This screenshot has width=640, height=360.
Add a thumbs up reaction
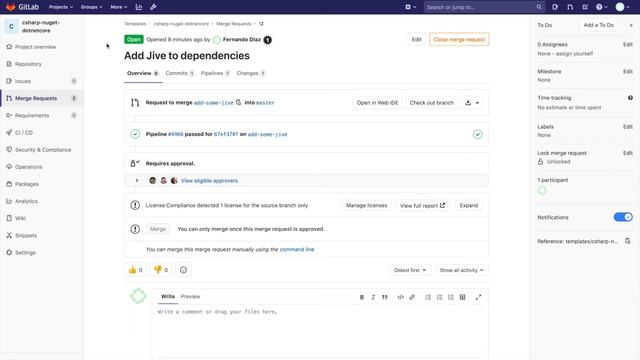click(135, 270)
